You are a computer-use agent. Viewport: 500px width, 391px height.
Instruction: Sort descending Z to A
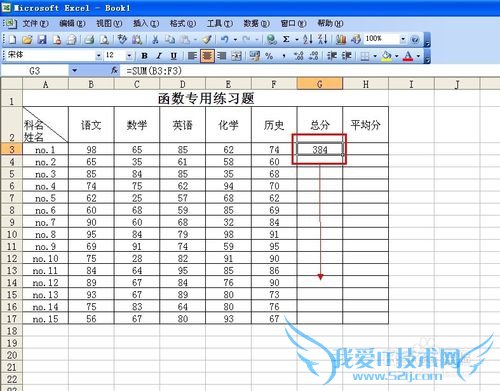tap(322, 40)
